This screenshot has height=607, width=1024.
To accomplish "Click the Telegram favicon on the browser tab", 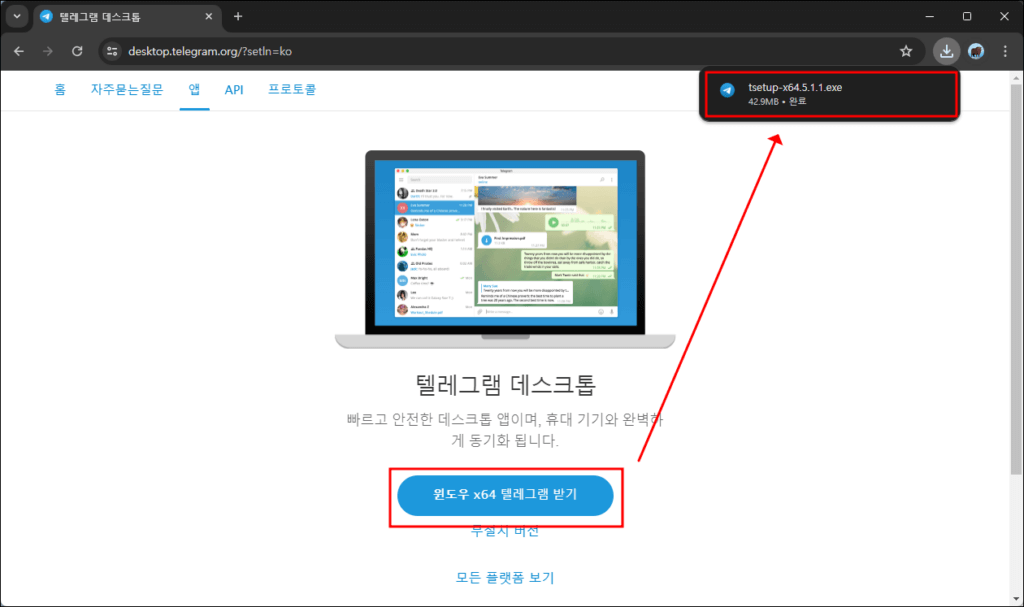I will pyautogui.click(x=46, y=16).
